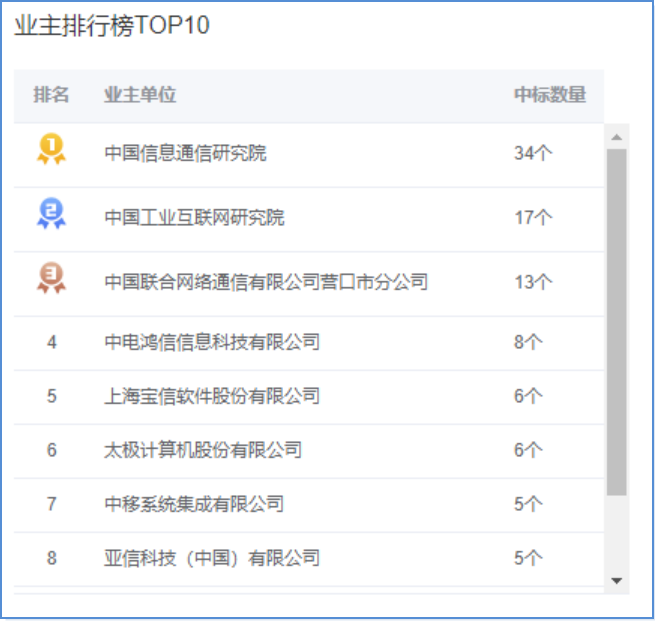
Task: Select 太极计算机股份有限公司 entry
Action: pyautogui.click(x=203, y=451)
